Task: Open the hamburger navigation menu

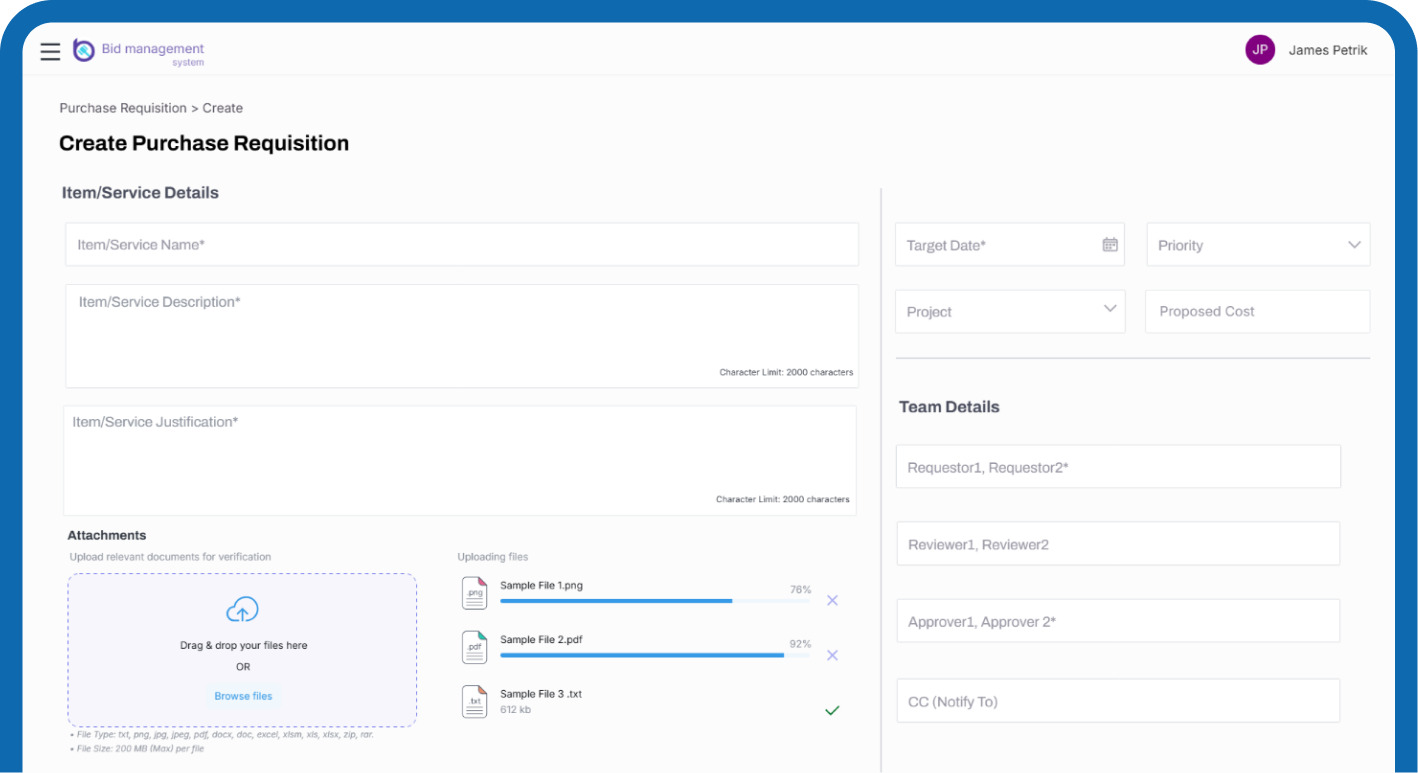Action: [x=50, y=51]
